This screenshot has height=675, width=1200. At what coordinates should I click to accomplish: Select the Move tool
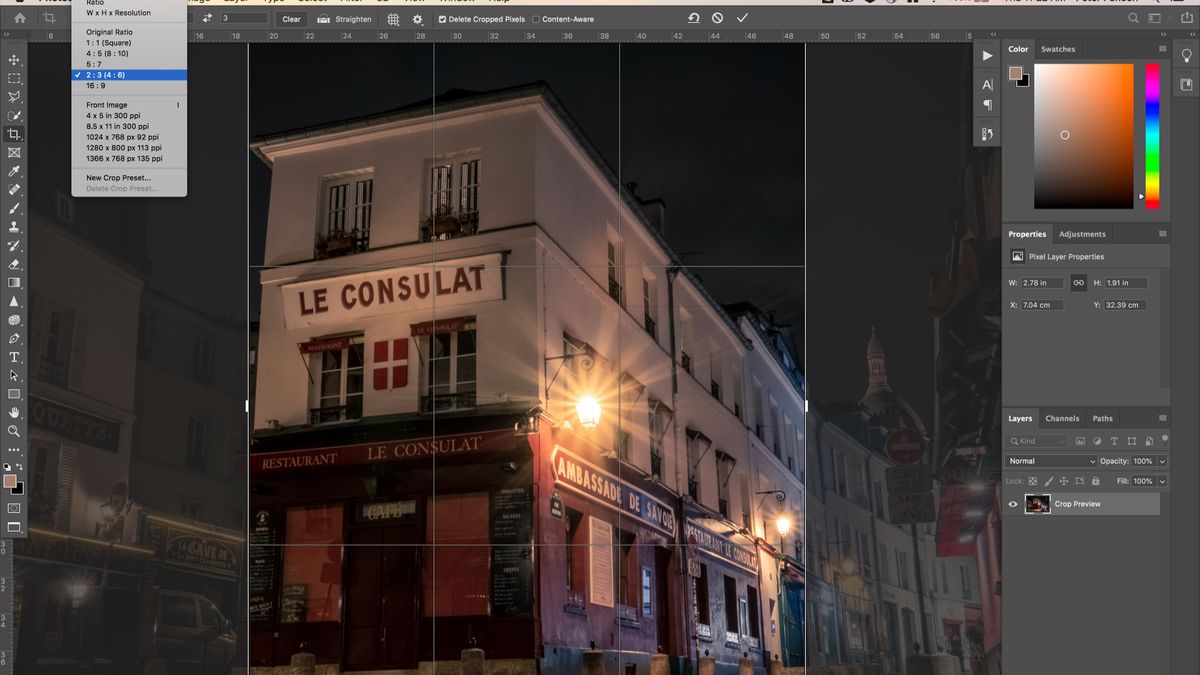pos(14,60)
